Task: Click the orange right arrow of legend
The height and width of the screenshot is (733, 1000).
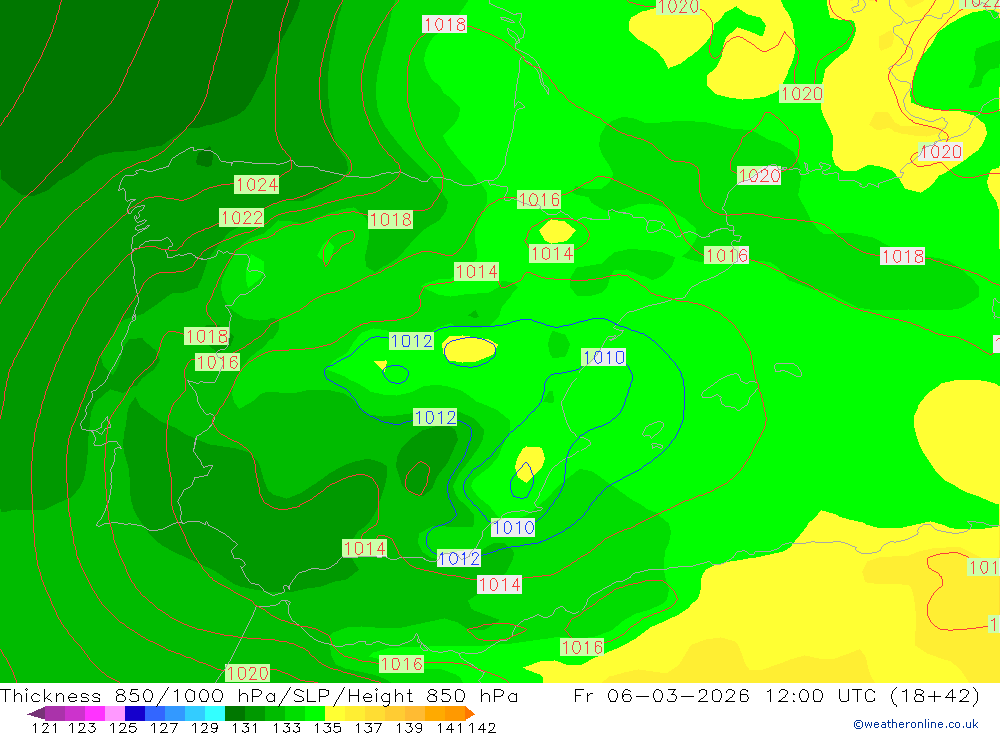Action: (470, 713)
